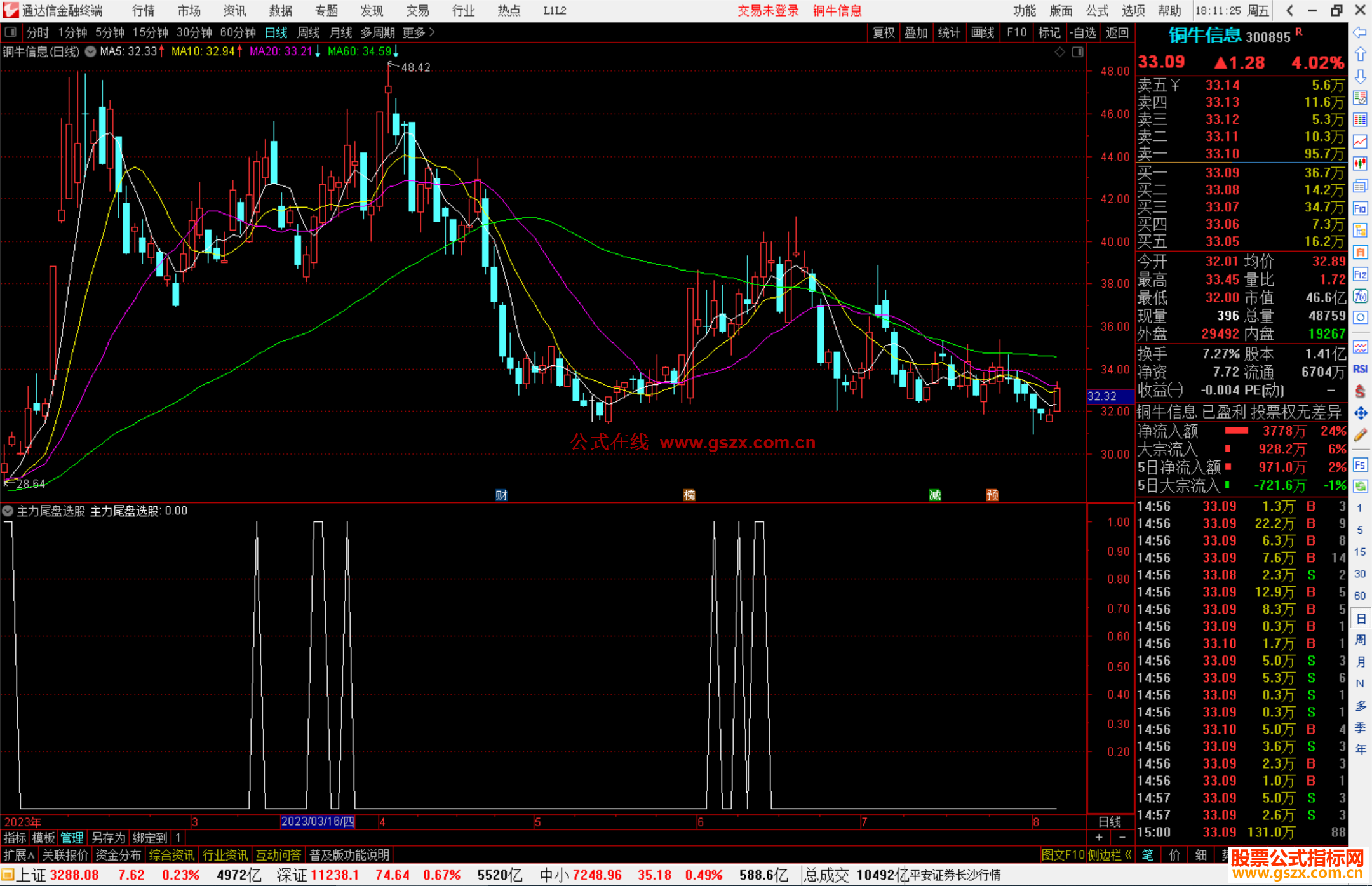Switch sidebar period to 15 minutes
1372x886 pixels.
click(x=1359, y=552)
